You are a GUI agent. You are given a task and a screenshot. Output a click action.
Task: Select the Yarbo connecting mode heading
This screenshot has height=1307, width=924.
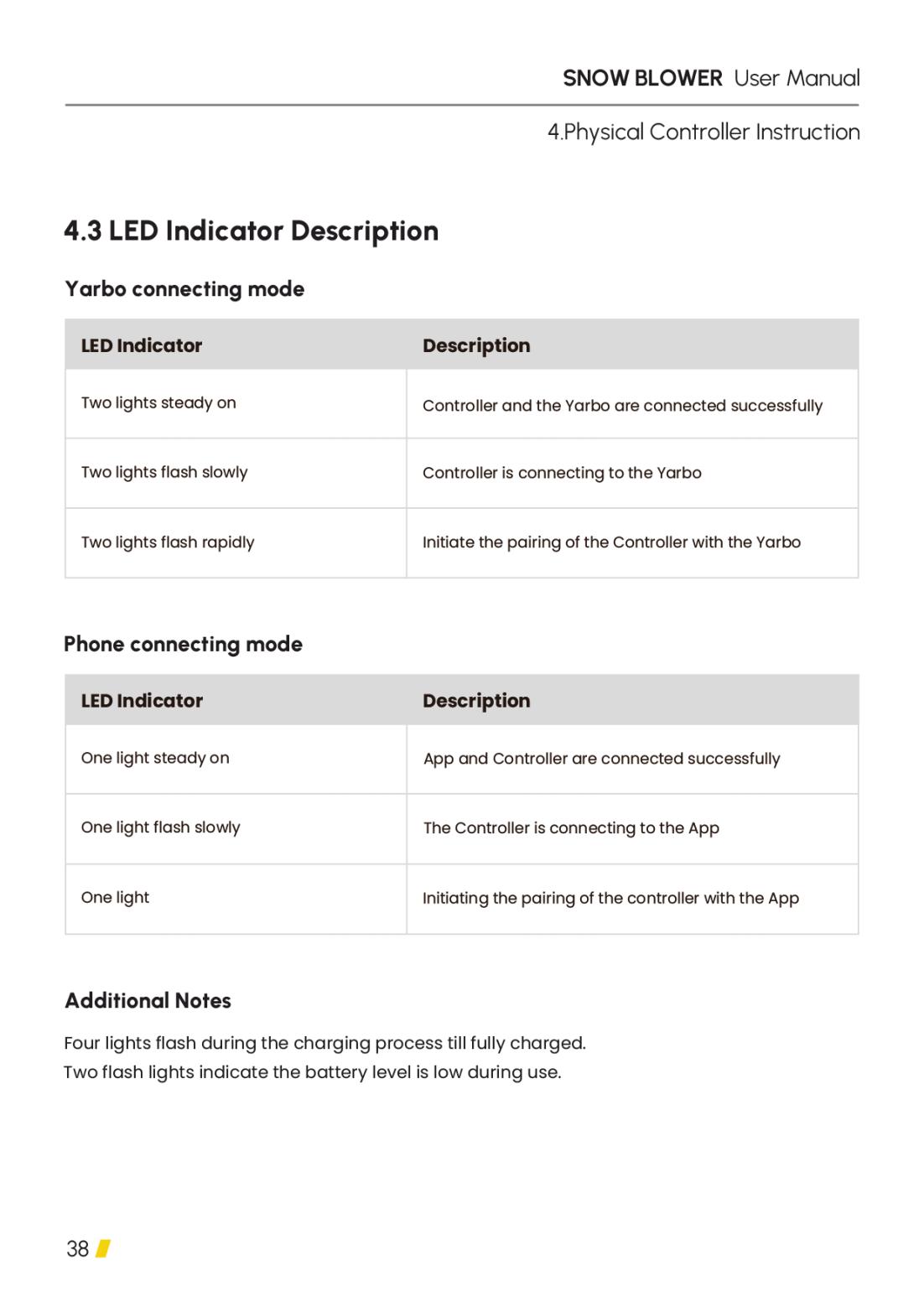184,289
